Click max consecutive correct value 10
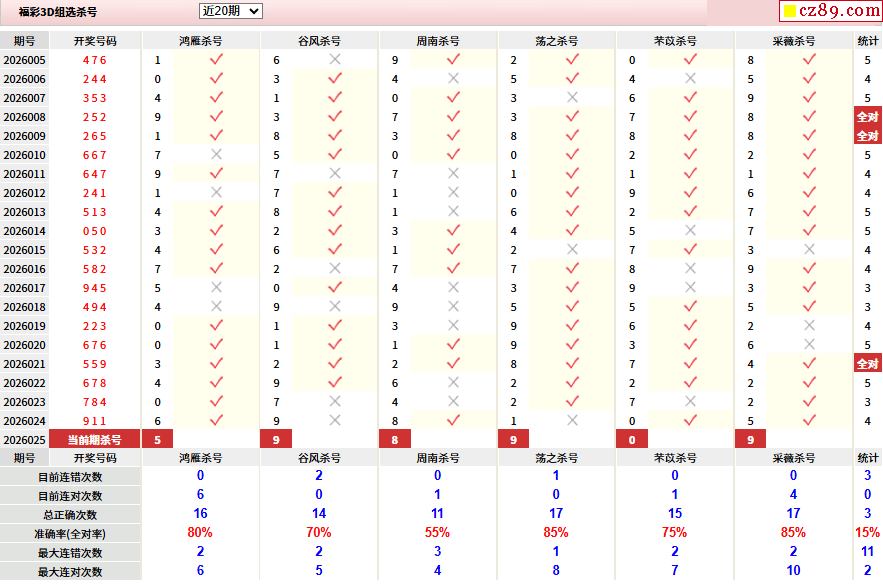 click(x=793, y=570)
